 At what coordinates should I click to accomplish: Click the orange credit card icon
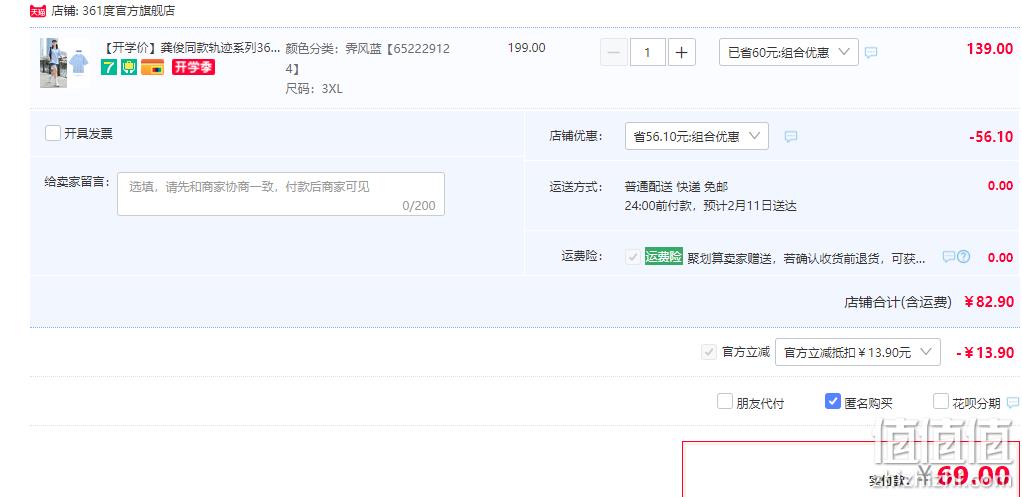coord(153,67)
